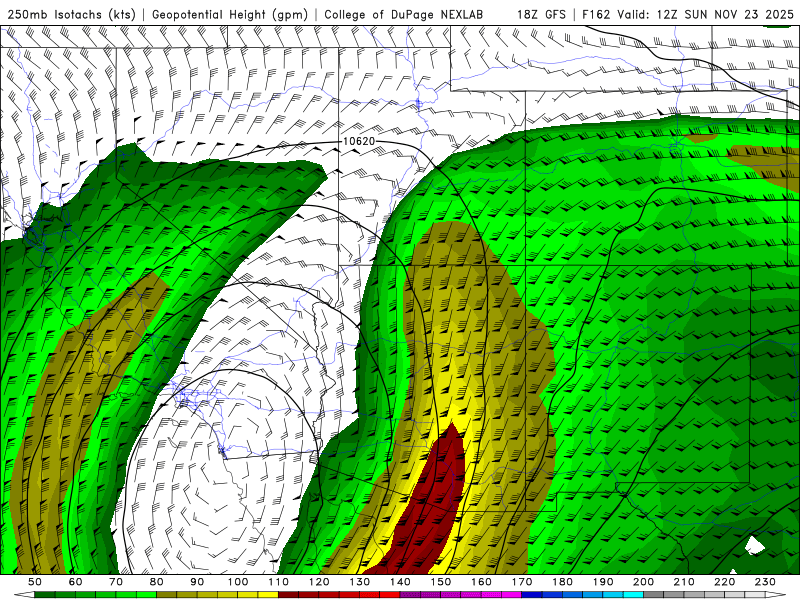The width and height of the screenshot is (800, 600).
Task: Click the 140 value on the color scale
Action: [x=400, y=582]
